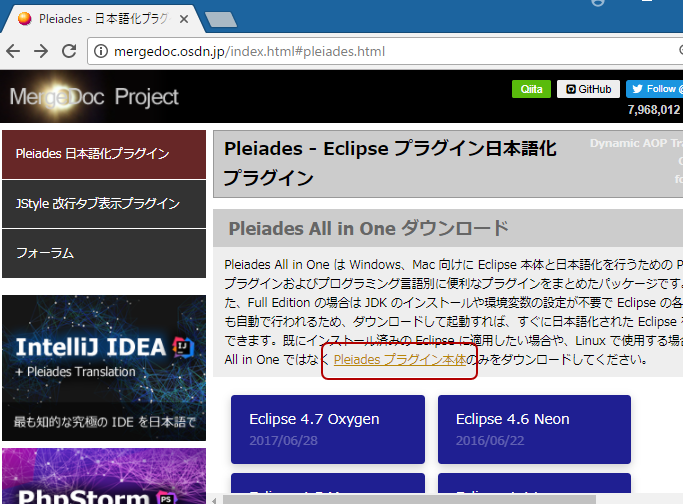Open the IntelliJ IDEA Pleiades Translation banner

click(x=104, y=368)
